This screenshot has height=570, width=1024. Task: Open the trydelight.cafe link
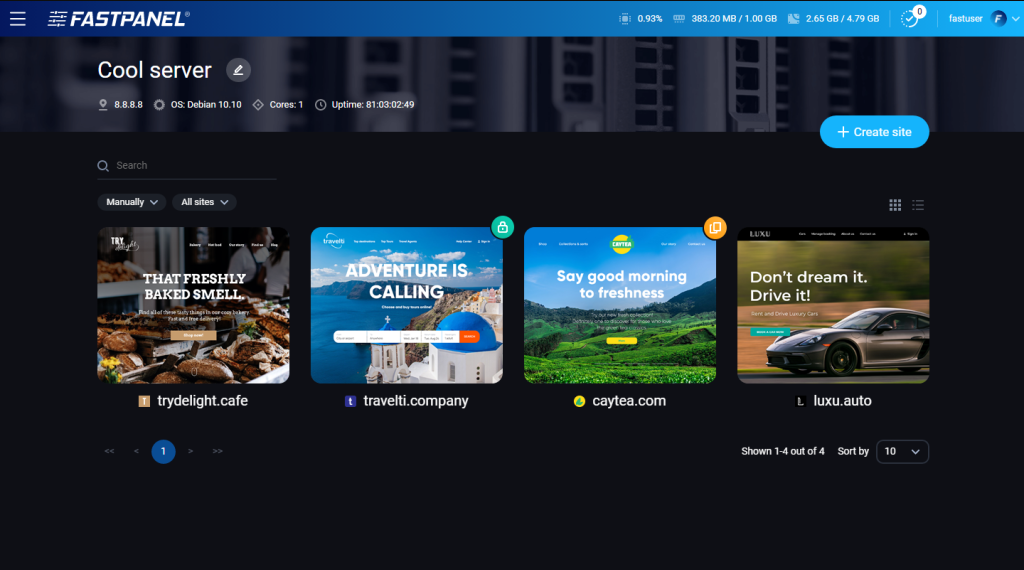pos(202,401)
